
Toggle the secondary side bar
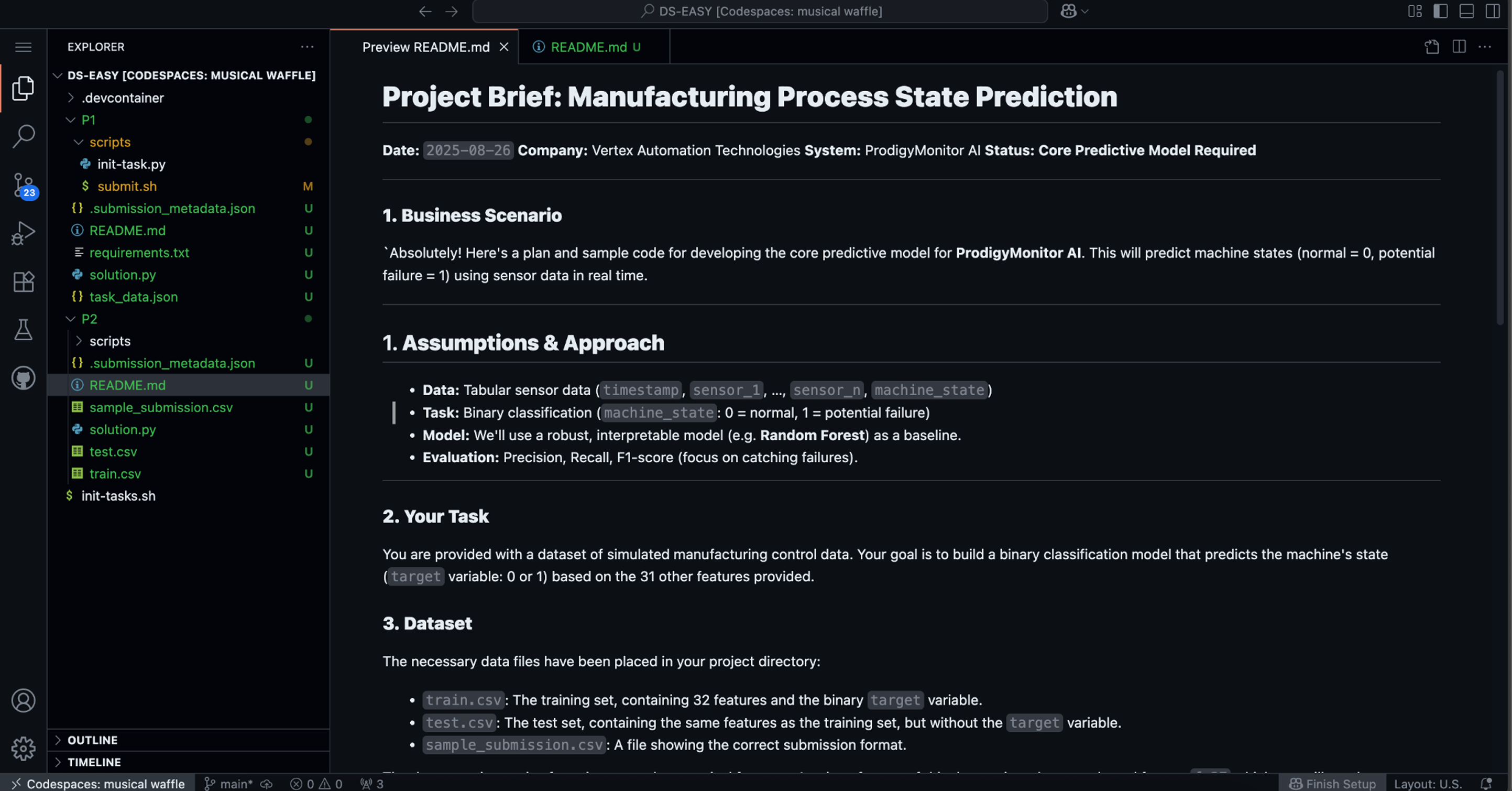pos(1492,11)
